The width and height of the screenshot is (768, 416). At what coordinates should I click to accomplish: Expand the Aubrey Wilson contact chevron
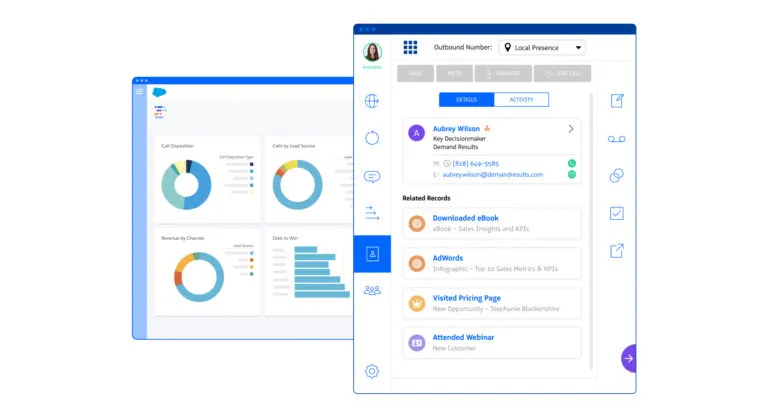(x=571, y=129)
